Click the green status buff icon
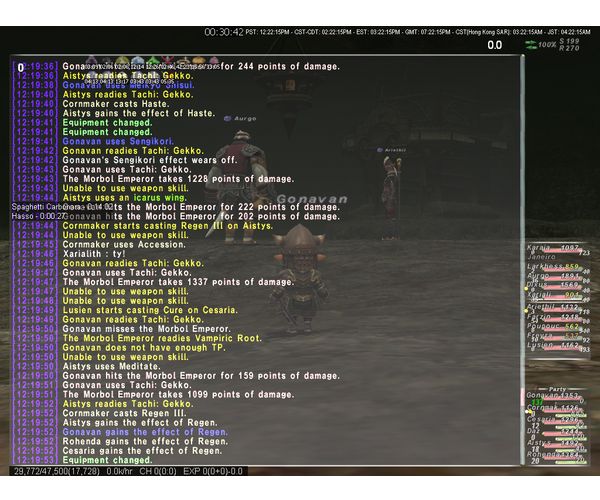Viewport: 600px width, 500px height. 153,61
